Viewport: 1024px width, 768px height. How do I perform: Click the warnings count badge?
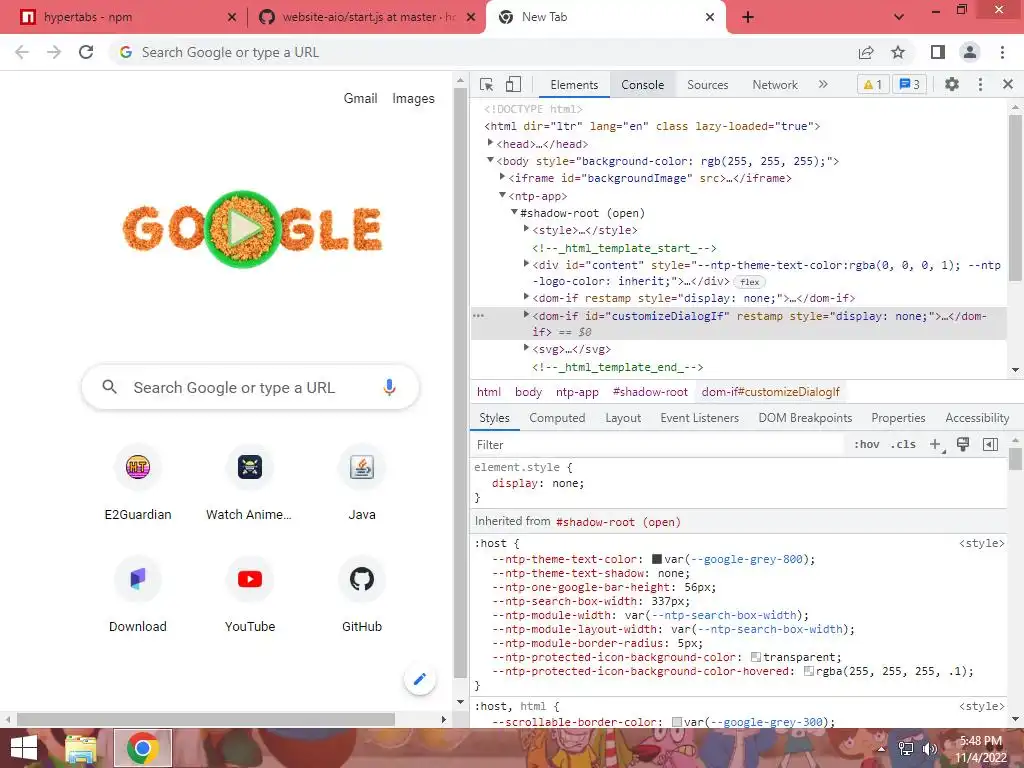[x=872, y=84]
